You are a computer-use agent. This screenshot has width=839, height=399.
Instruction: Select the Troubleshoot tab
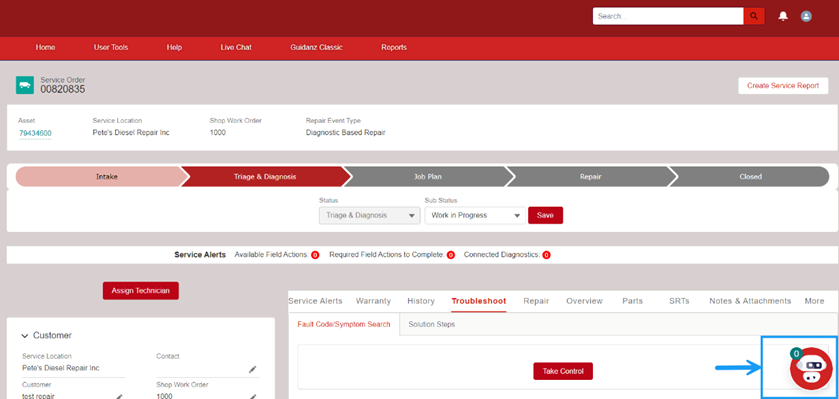point(479,301)
